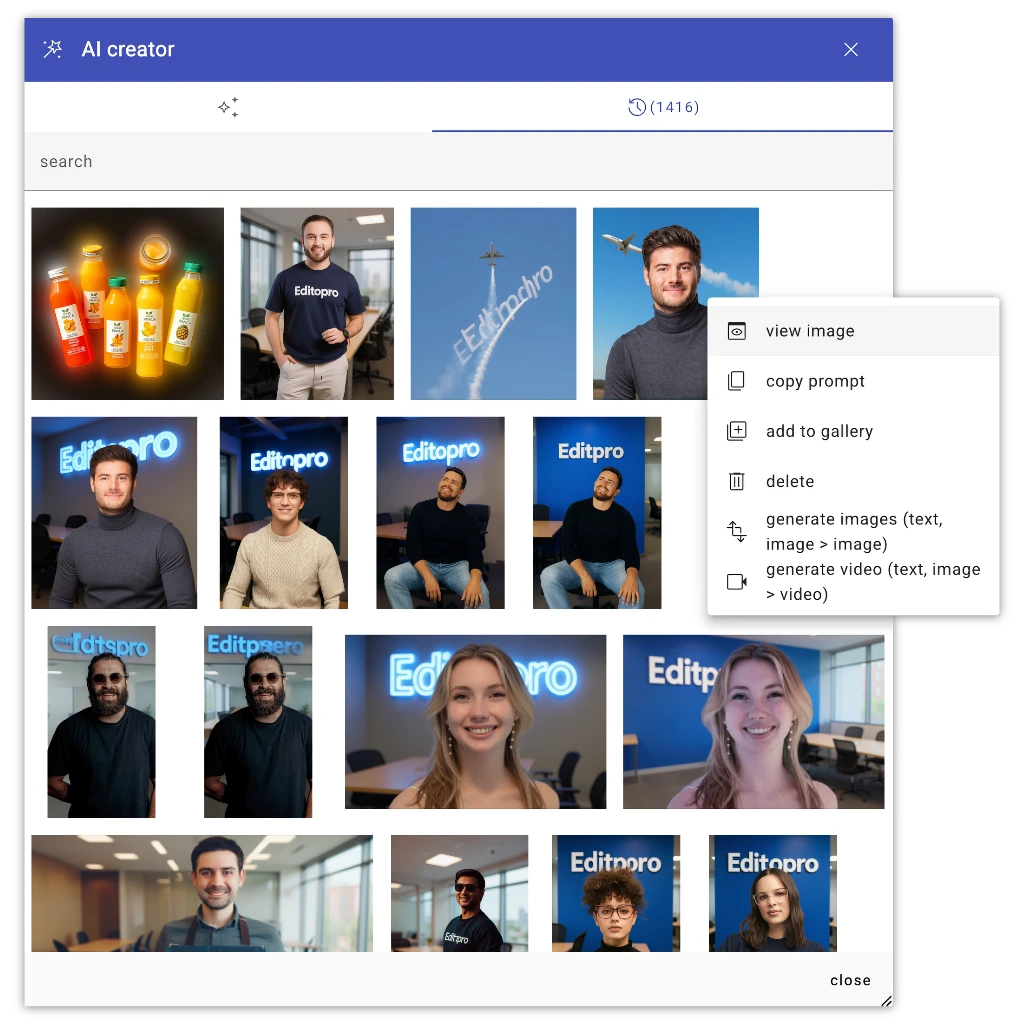This screenshot has height=1024, width=1024.
Task: Click the resize grip at dialog corner
Action: click(x=886, y=1000)
